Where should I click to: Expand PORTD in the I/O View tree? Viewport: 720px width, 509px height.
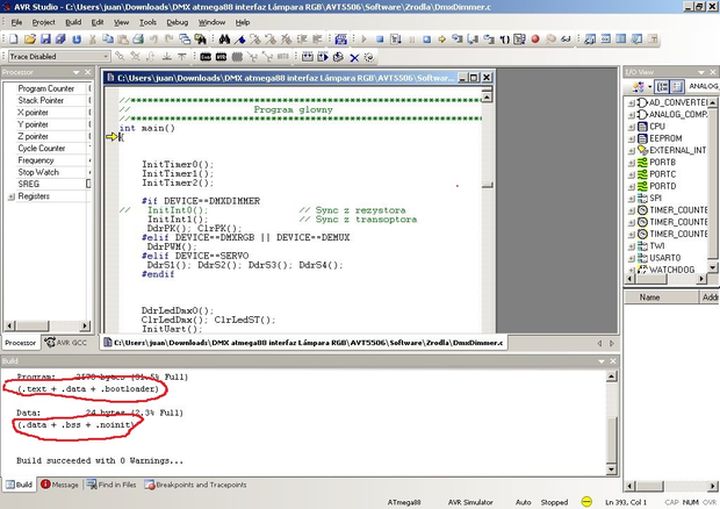point(631,187)
